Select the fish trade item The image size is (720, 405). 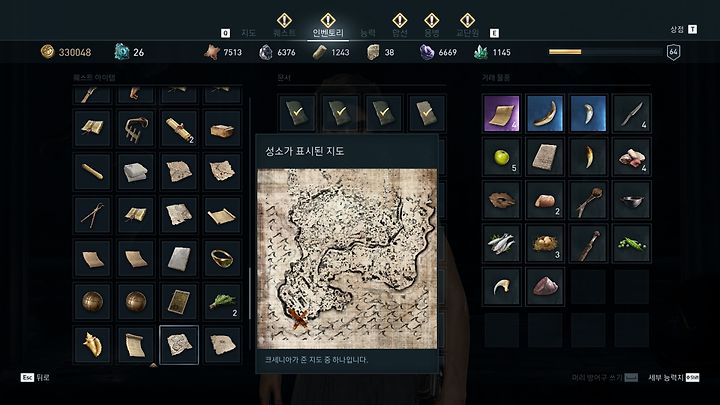(501, 244)
